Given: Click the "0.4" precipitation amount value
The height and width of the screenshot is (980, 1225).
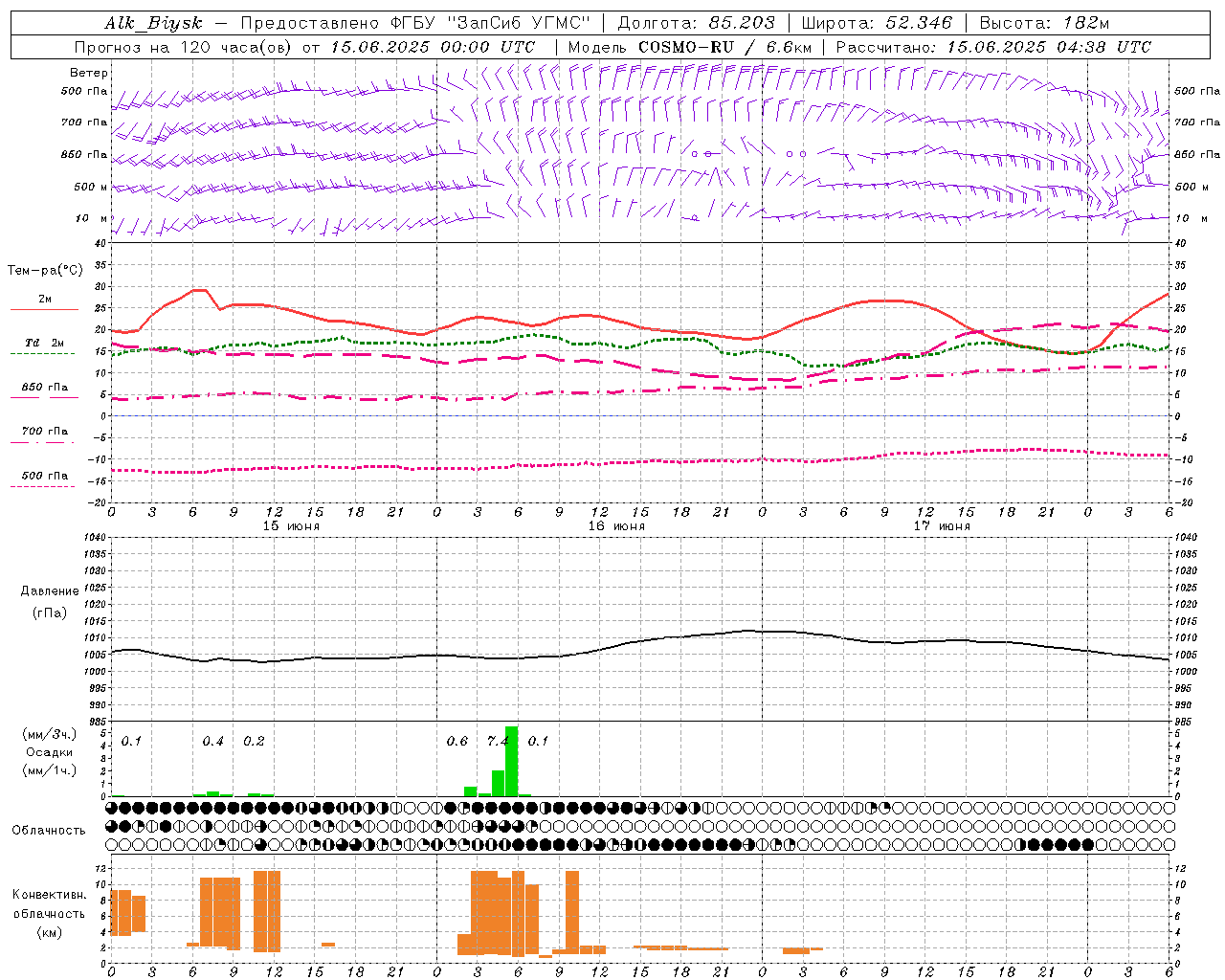Looking at the screenshot, I should [x=212, y=742].
